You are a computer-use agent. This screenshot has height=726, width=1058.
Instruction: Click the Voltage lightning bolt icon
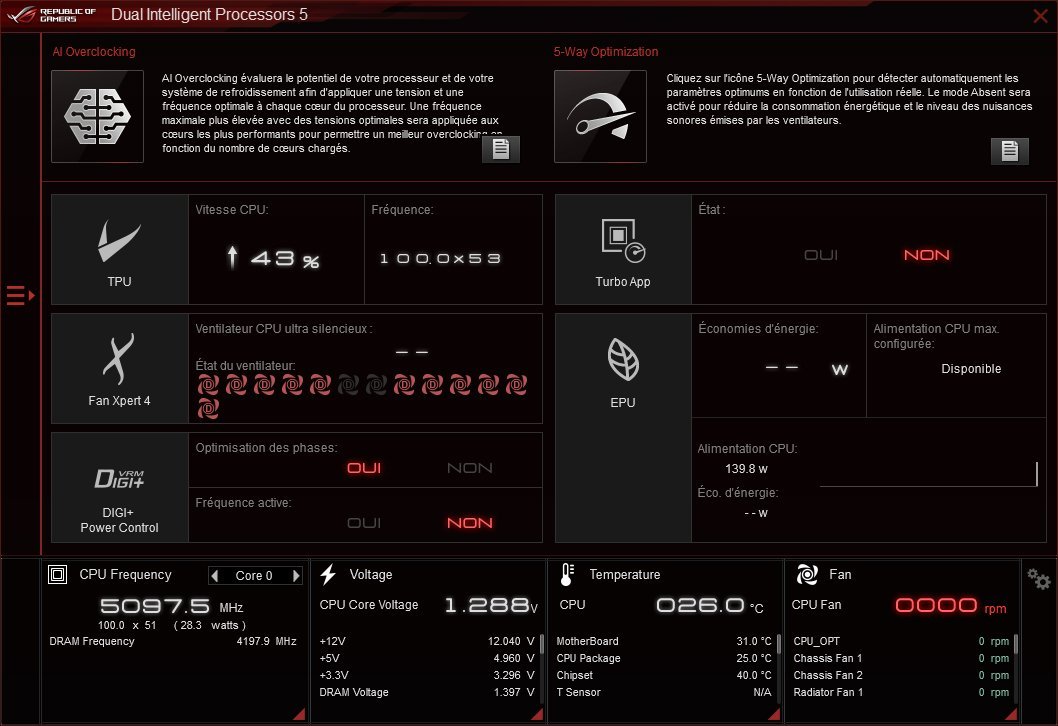pos(328,574)
